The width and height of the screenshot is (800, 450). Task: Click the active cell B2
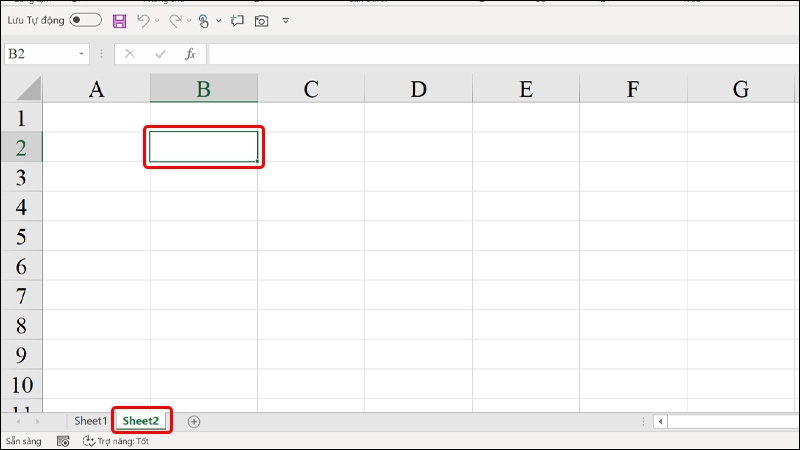(204, 147)
